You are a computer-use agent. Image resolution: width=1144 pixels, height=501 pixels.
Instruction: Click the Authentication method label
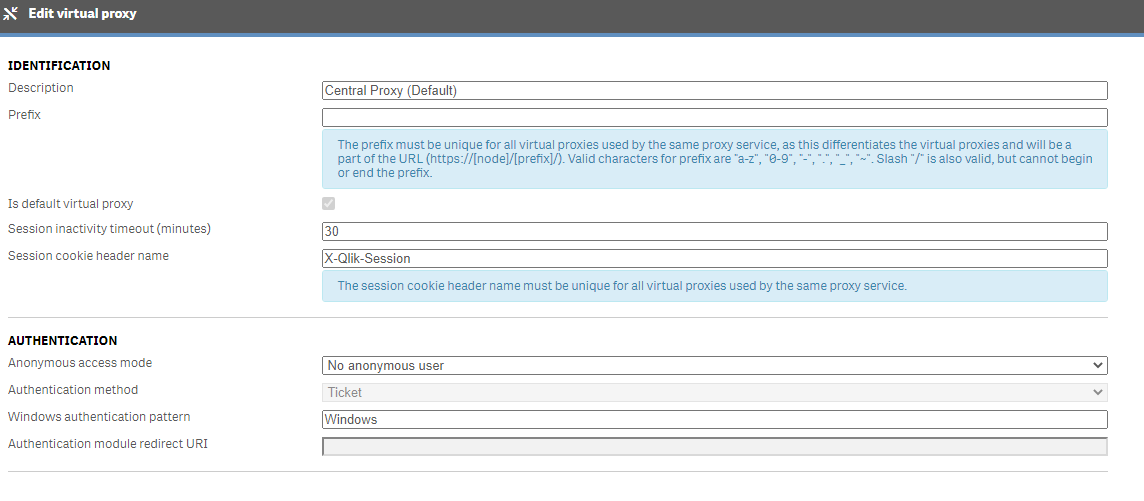tap(73, 390)
